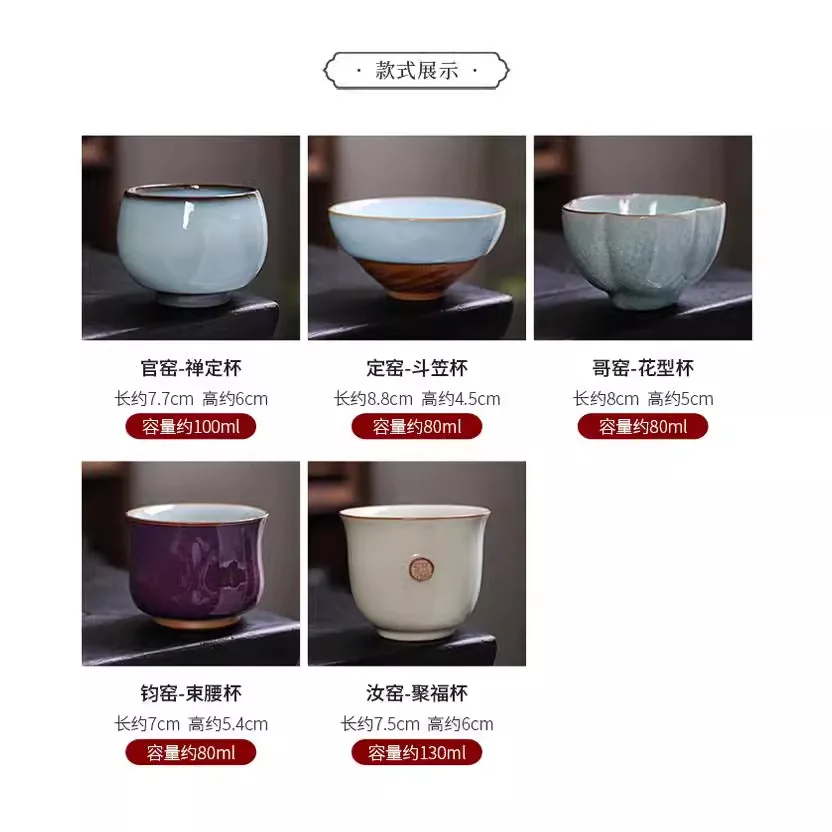Screen dimensions: 832x832
Task: Select the 汝窑-聚福杯 title label
Action: (x=417, y=693)
